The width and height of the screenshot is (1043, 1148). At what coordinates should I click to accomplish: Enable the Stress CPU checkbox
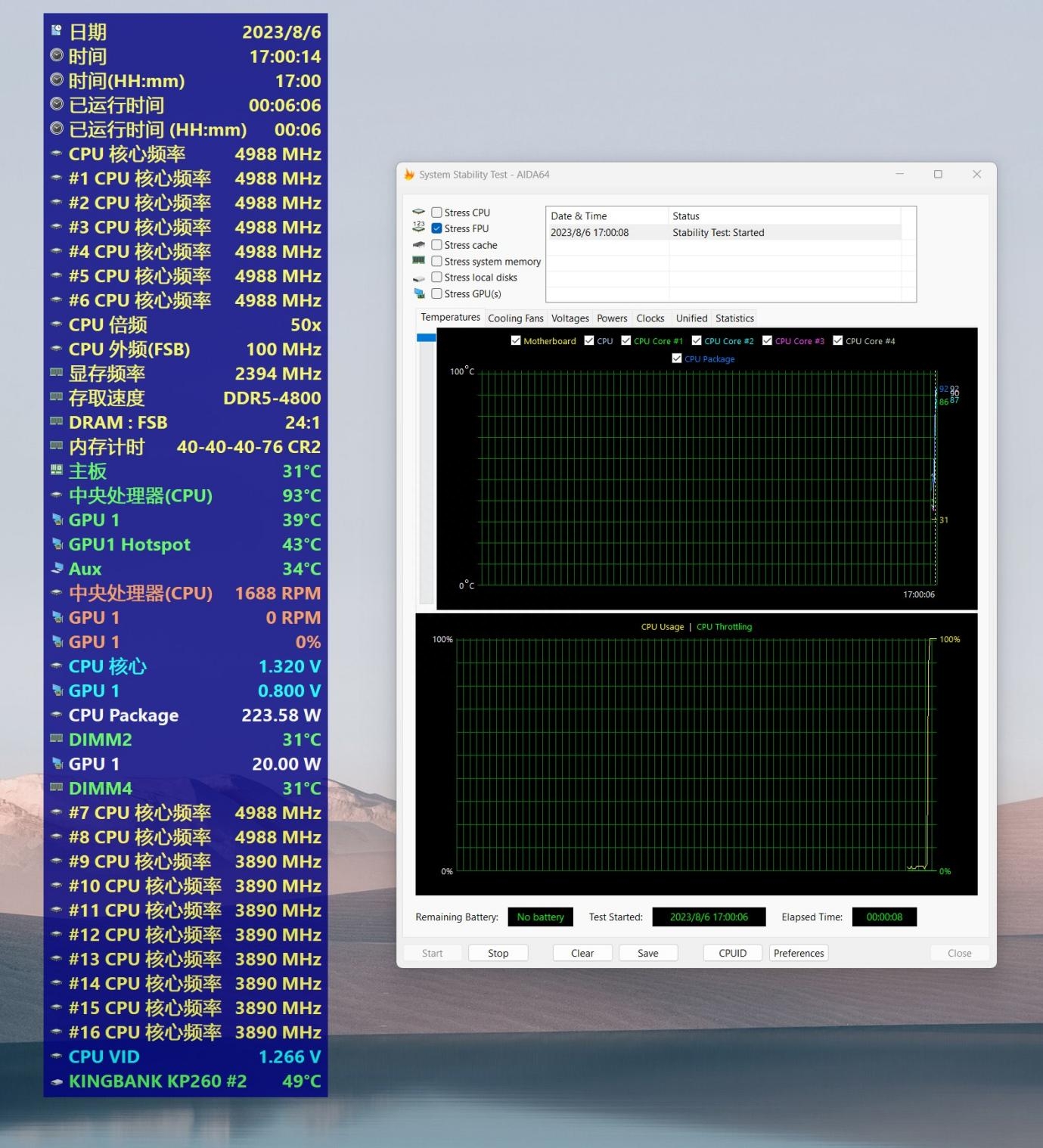pos(436,213)
